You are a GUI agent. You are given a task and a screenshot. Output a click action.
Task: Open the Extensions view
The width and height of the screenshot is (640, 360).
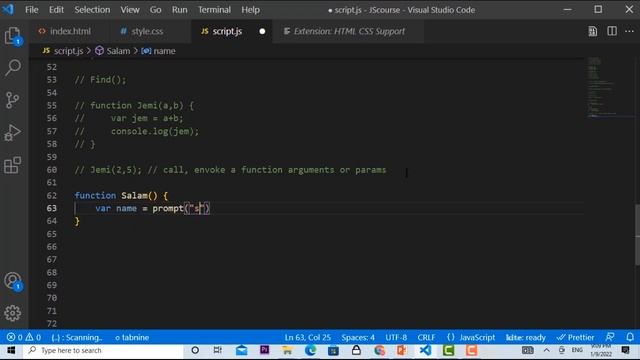13,165
